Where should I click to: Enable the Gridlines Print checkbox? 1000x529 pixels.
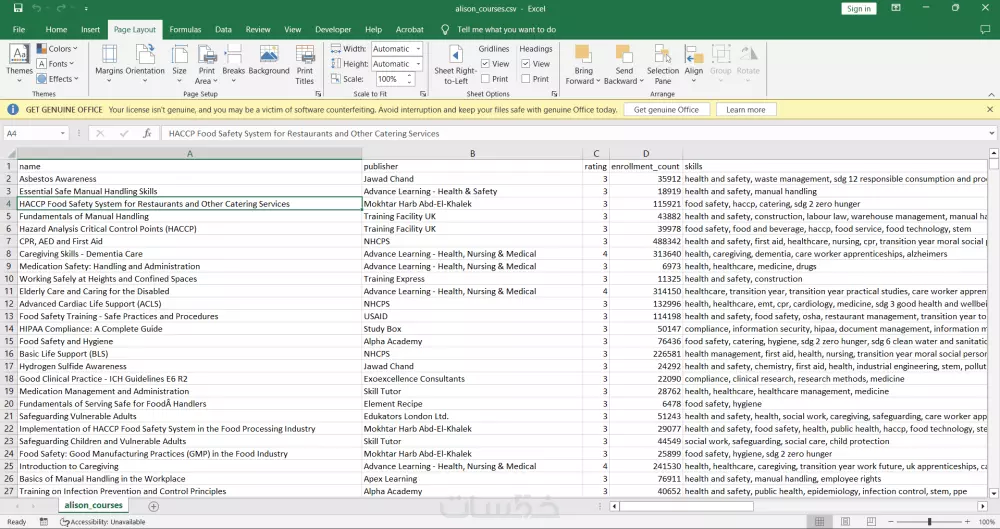click(486, 79)
